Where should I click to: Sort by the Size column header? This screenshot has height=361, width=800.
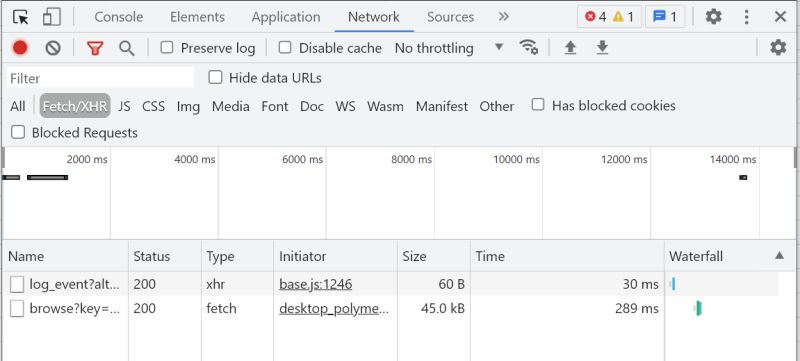pos(434,256)
